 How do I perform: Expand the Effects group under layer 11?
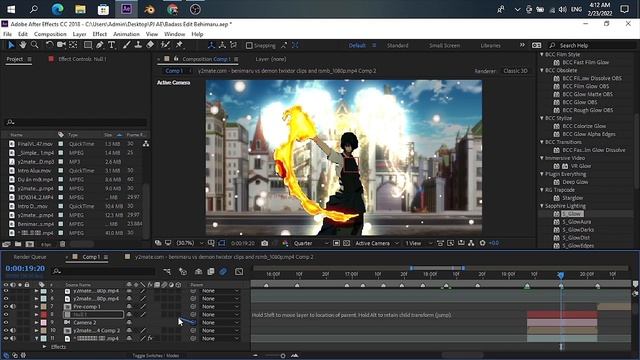pos(44,347)
